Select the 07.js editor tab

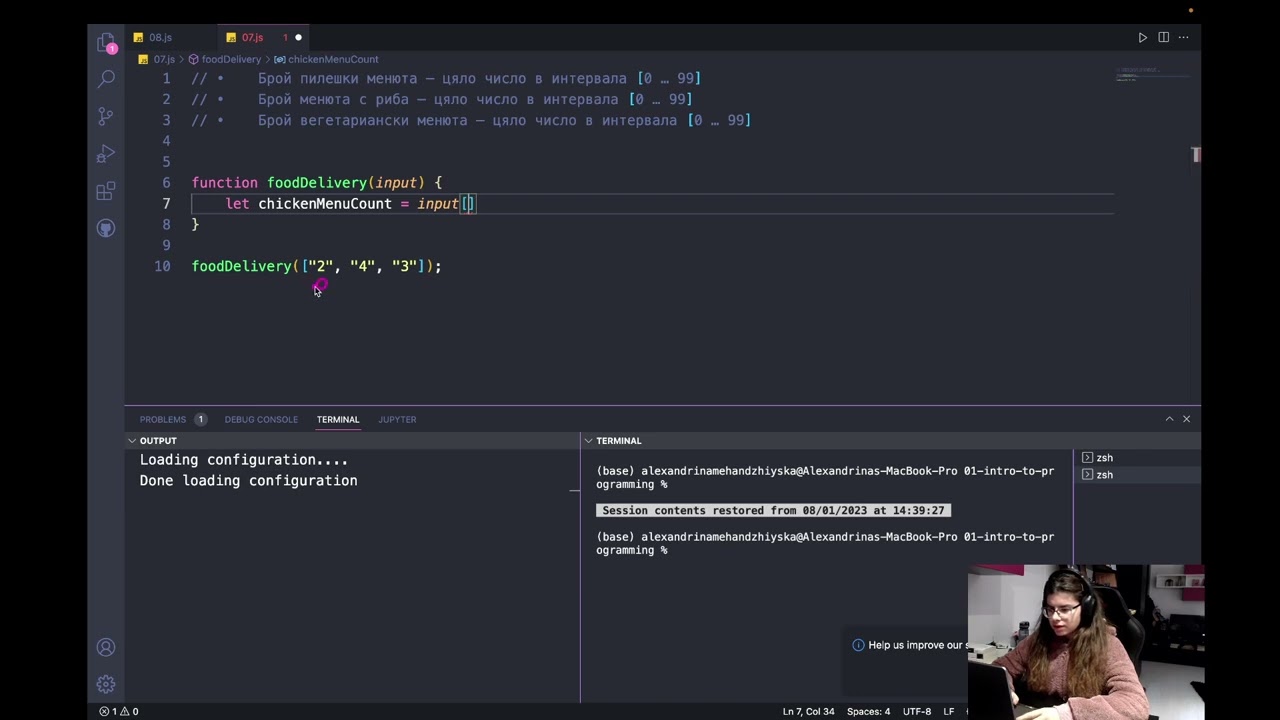coord(252,38)
